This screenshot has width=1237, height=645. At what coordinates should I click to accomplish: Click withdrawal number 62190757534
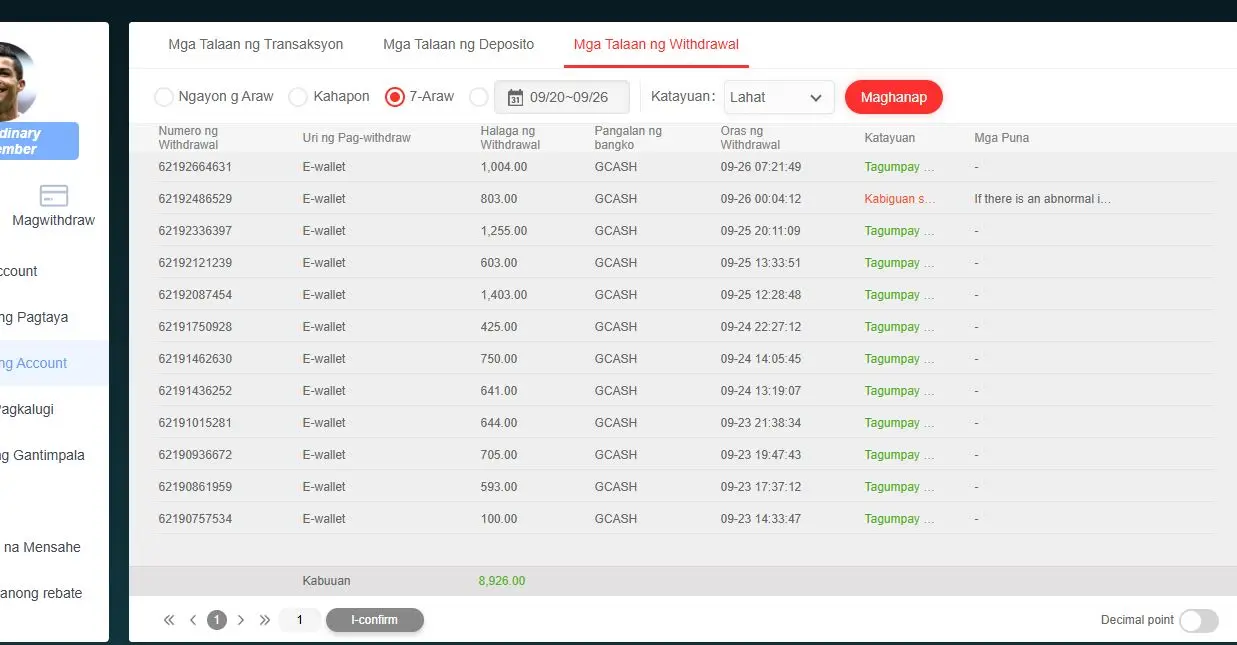pos(195,519)
